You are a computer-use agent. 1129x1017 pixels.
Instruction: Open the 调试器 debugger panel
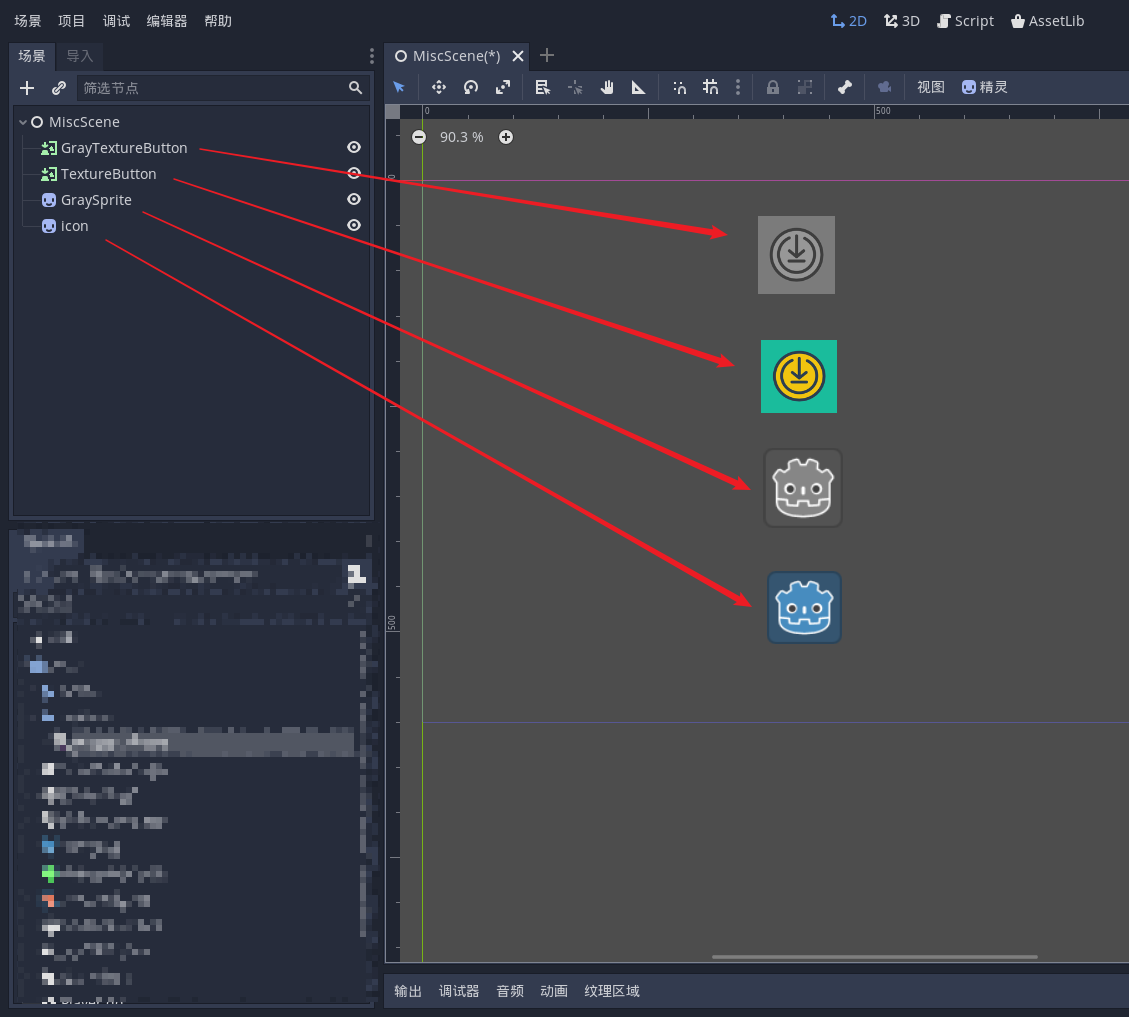tap(459, 991)
